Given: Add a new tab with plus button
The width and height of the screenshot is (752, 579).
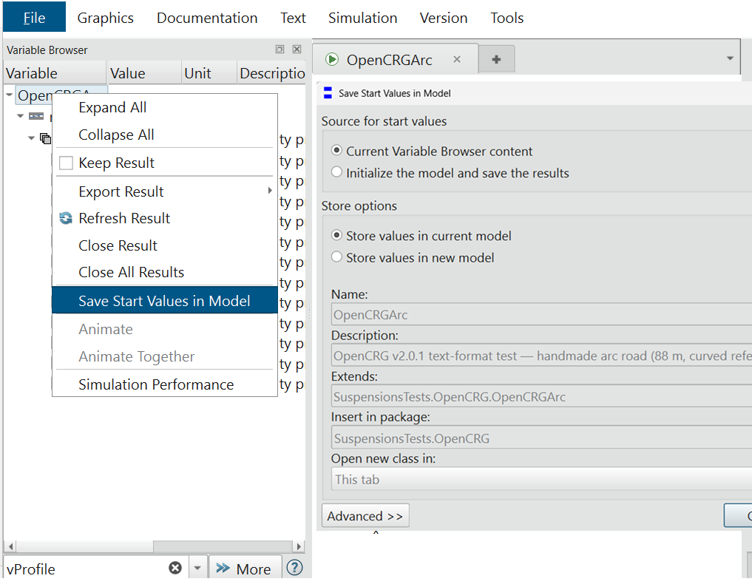Looking at the screenshot, I should [496, 59].
